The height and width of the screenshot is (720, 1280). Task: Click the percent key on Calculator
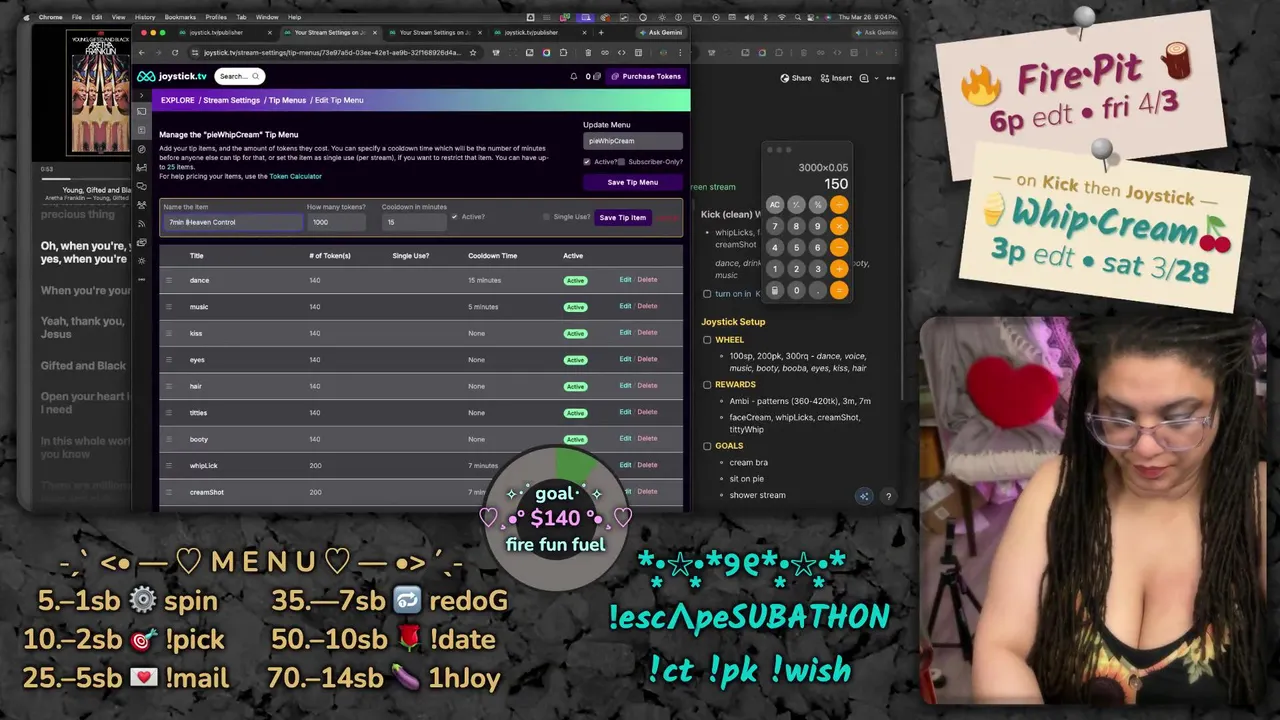tap(818, 204)
